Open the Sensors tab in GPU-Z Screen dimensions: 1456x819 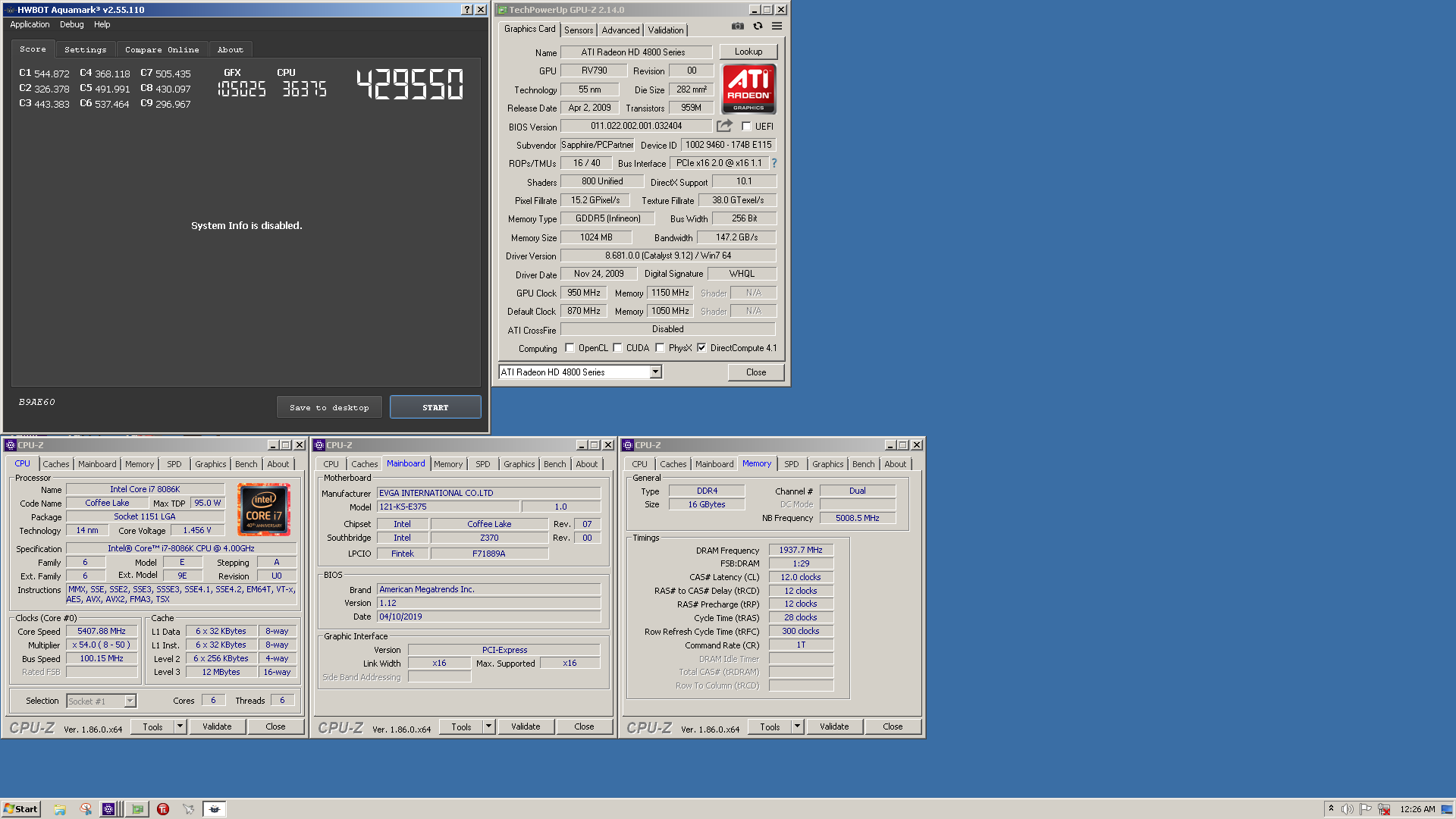pyautogui.click(x=579, y=30)
